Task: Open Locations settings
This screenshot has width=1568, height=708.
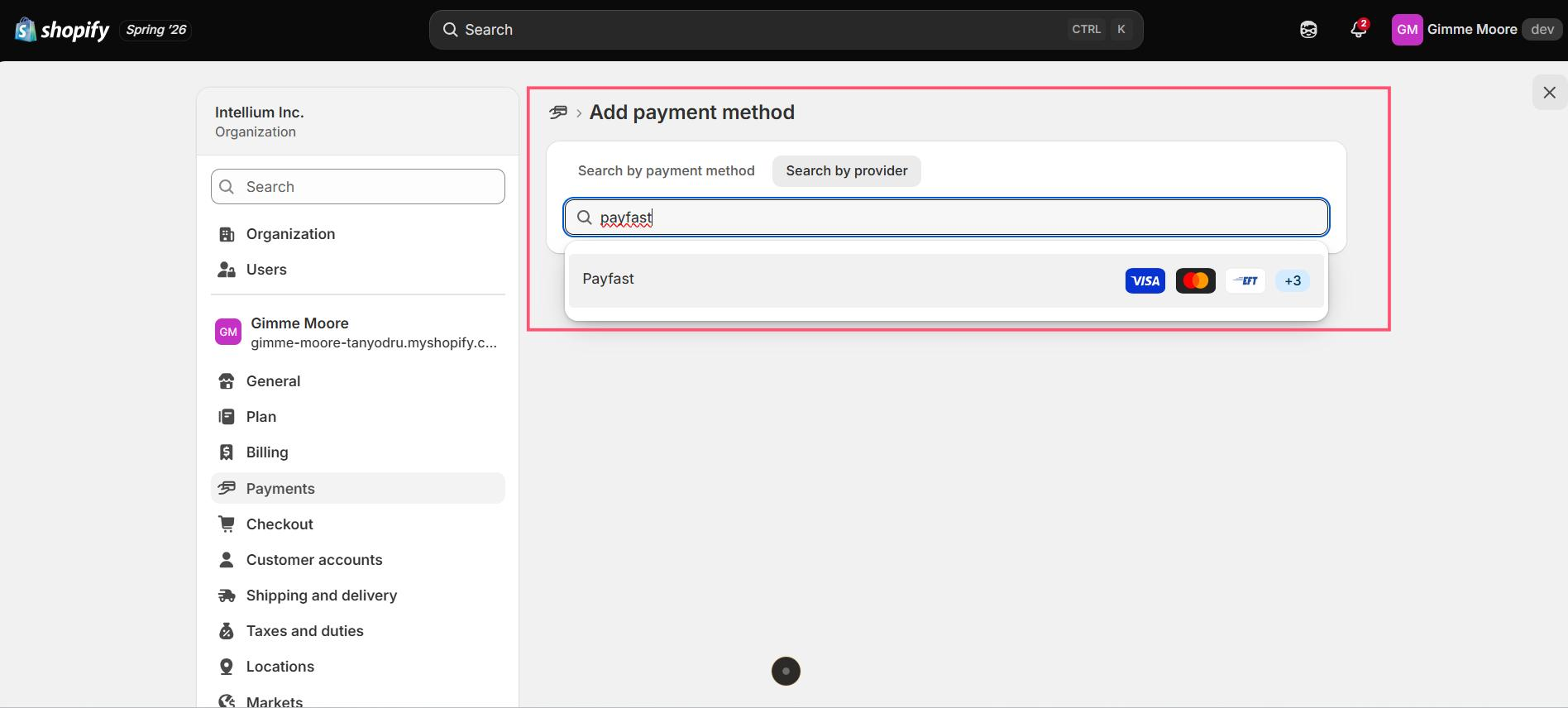Action: tap(357, 667)
